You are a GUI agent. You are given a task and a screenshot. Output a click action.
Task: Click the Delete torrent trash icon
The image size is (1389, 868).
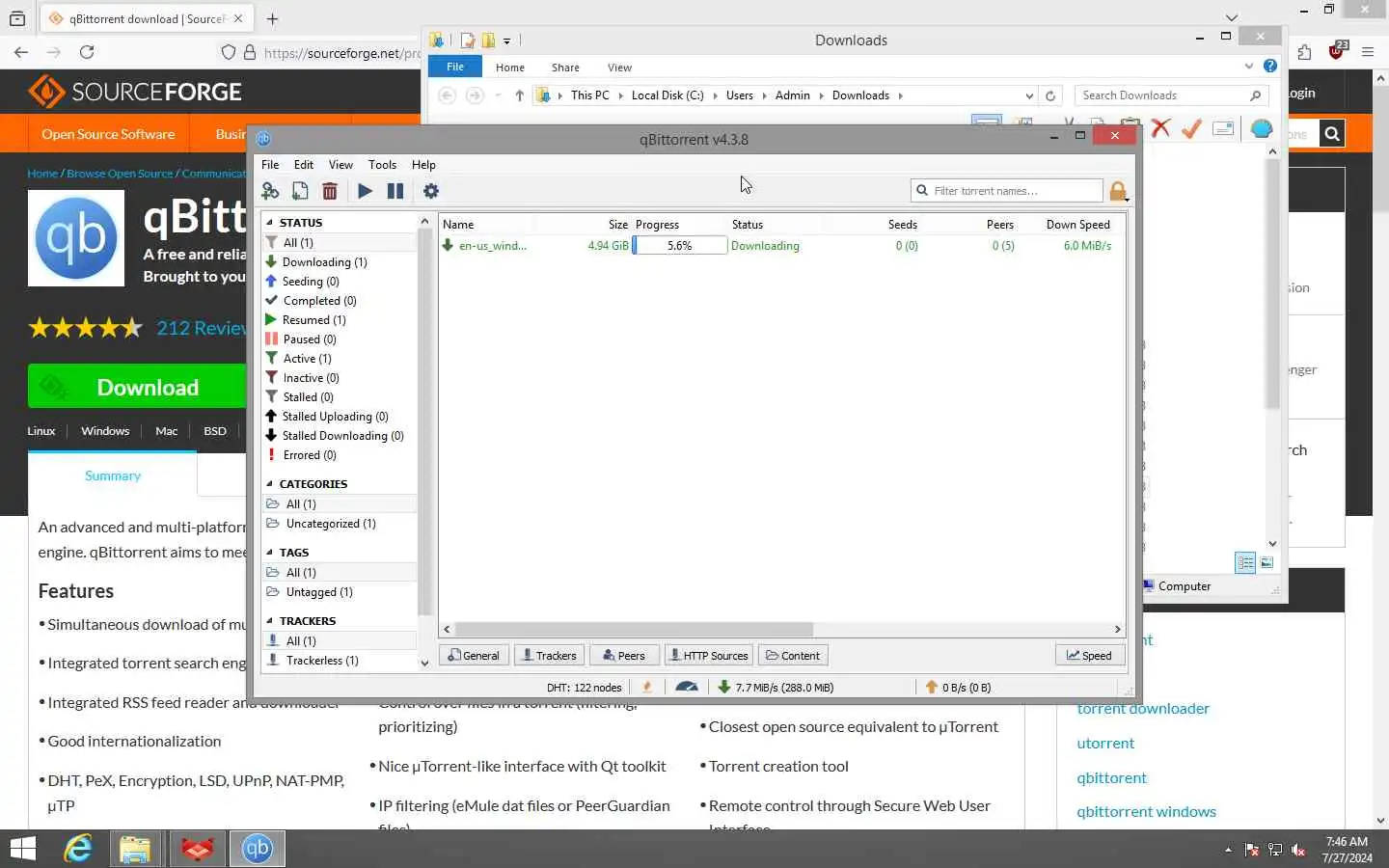[x=330, y=191]
